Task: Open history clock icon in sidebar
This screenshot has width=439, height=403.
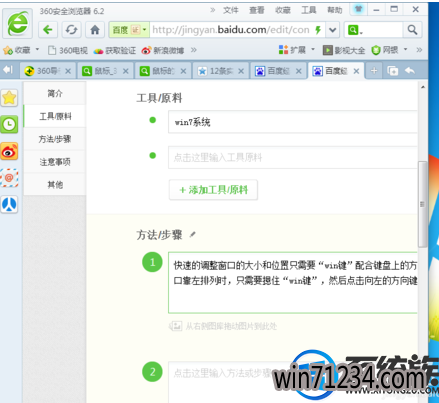Action: (9, 125)
